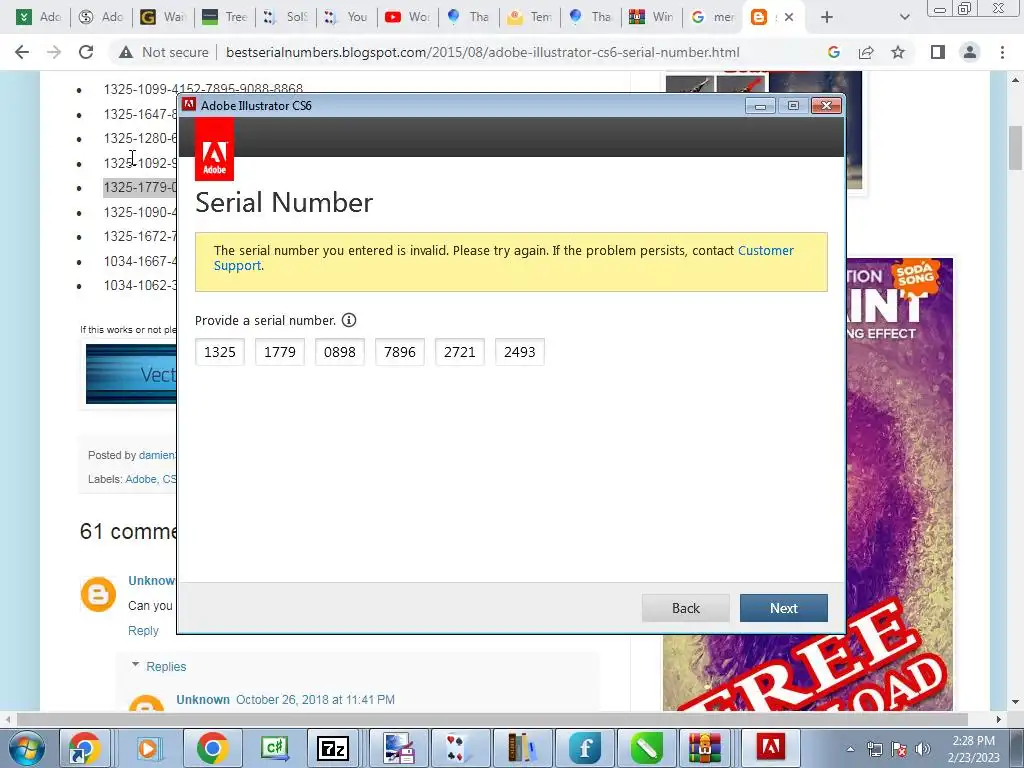The image size is (1024, 768).
Task: Click the Reply link under the comment
Action: click(x=143, y=631)
